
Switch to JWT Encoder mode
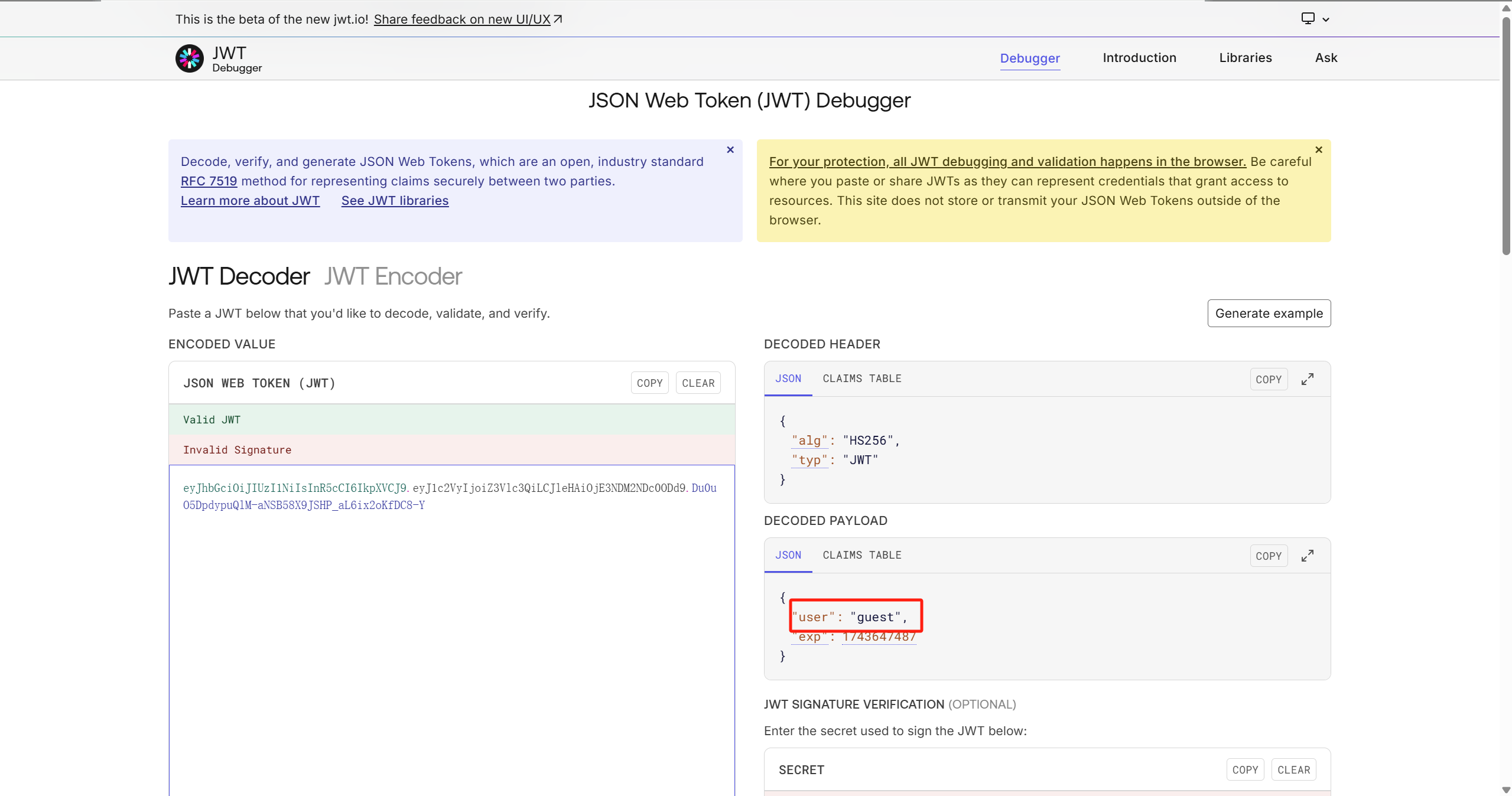click(x=392, y=276)
